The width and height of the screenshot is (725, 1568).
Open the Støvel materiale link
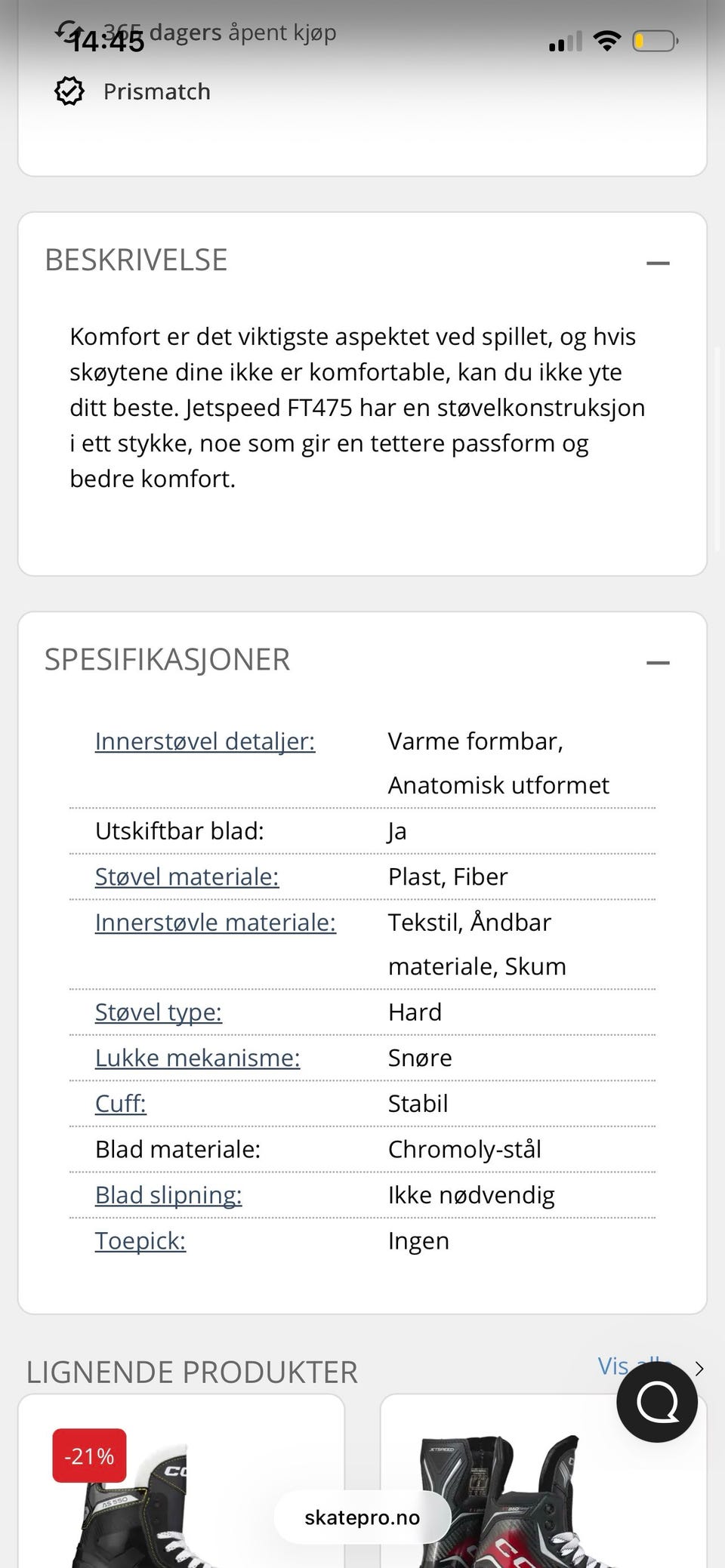(187, 876)
